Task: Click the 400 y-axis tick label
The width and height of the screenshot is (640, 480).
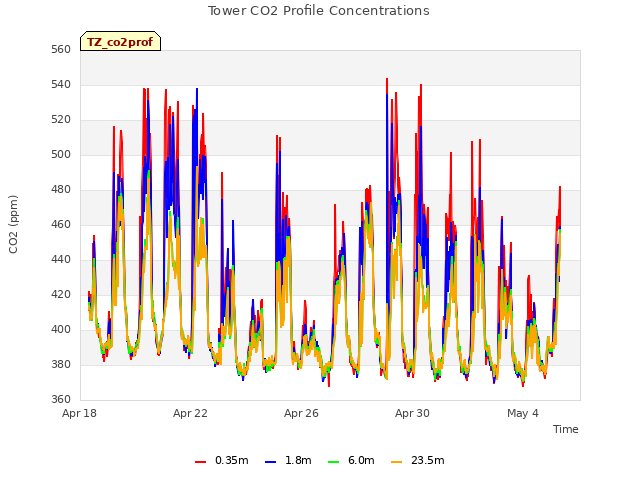Action: 61,329
